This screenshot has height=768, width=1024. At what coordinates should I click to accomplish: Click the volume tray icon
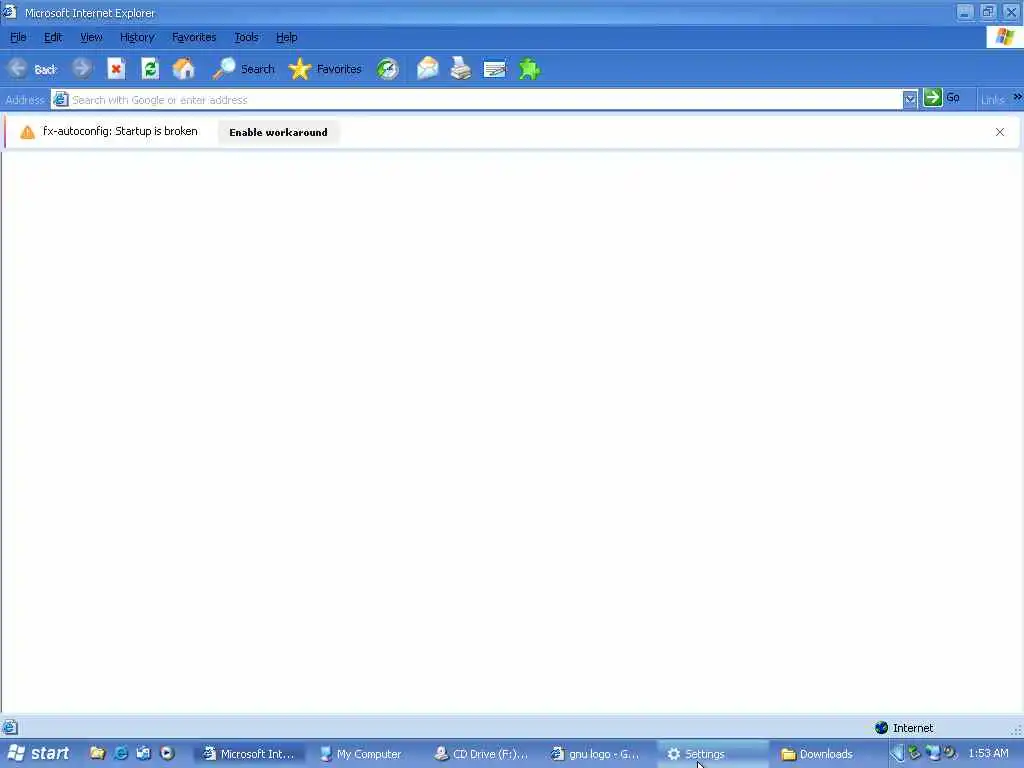[x=950, y=753]
